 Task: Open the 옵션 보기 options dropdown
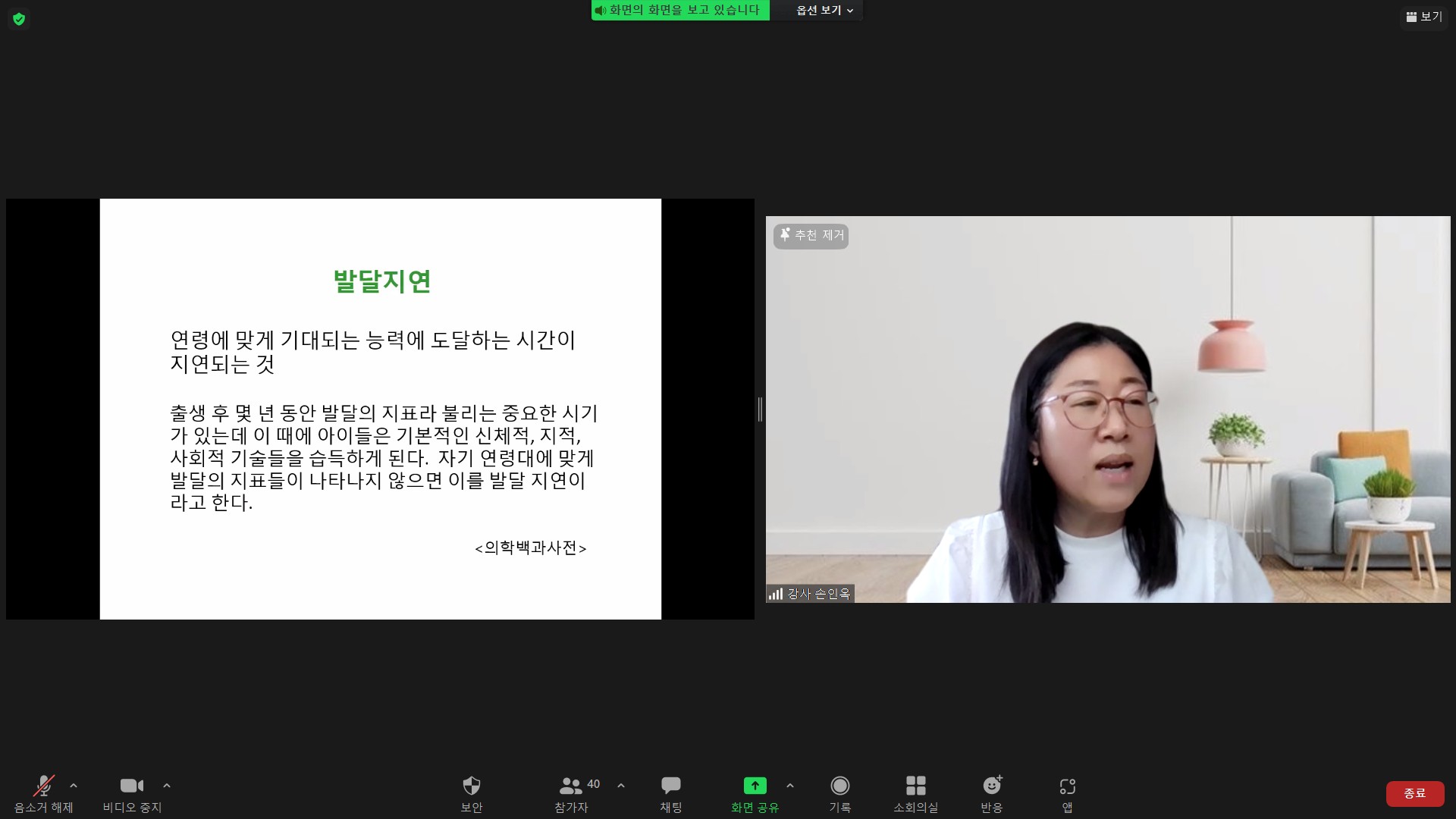click(824, 11)
